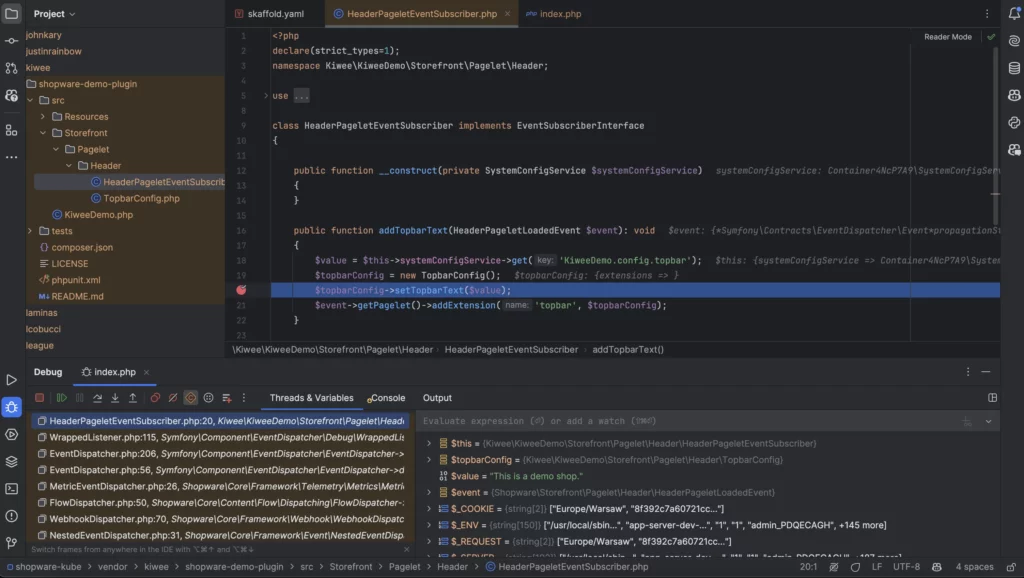Step out of the current function
Viewport: 1024px width, 578px height.
coord(133,398)
